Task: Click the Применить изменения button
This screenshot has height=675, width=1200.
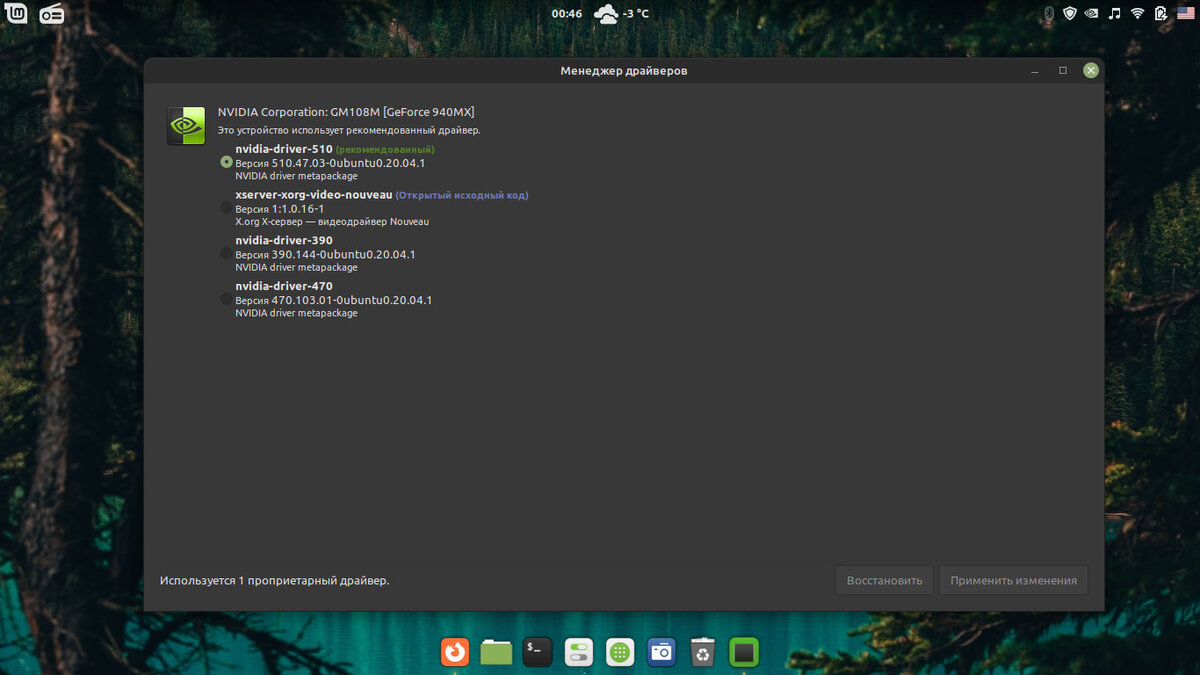Action: (x=1013, y=580)
